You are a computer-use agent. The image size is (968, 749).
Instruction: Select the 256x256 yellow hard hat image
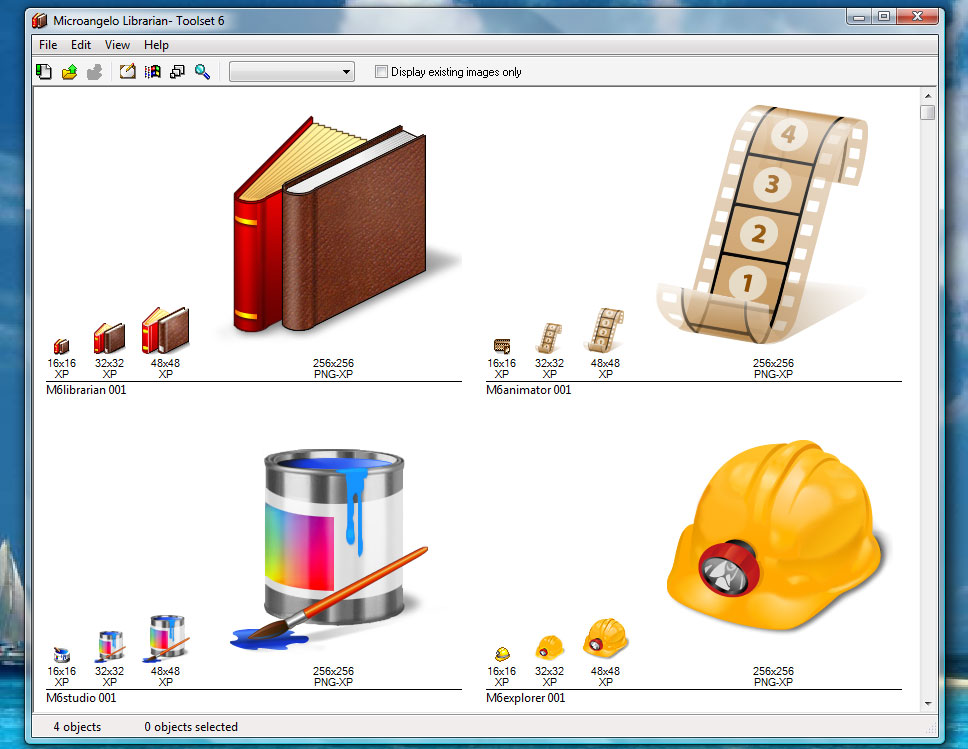776,536
